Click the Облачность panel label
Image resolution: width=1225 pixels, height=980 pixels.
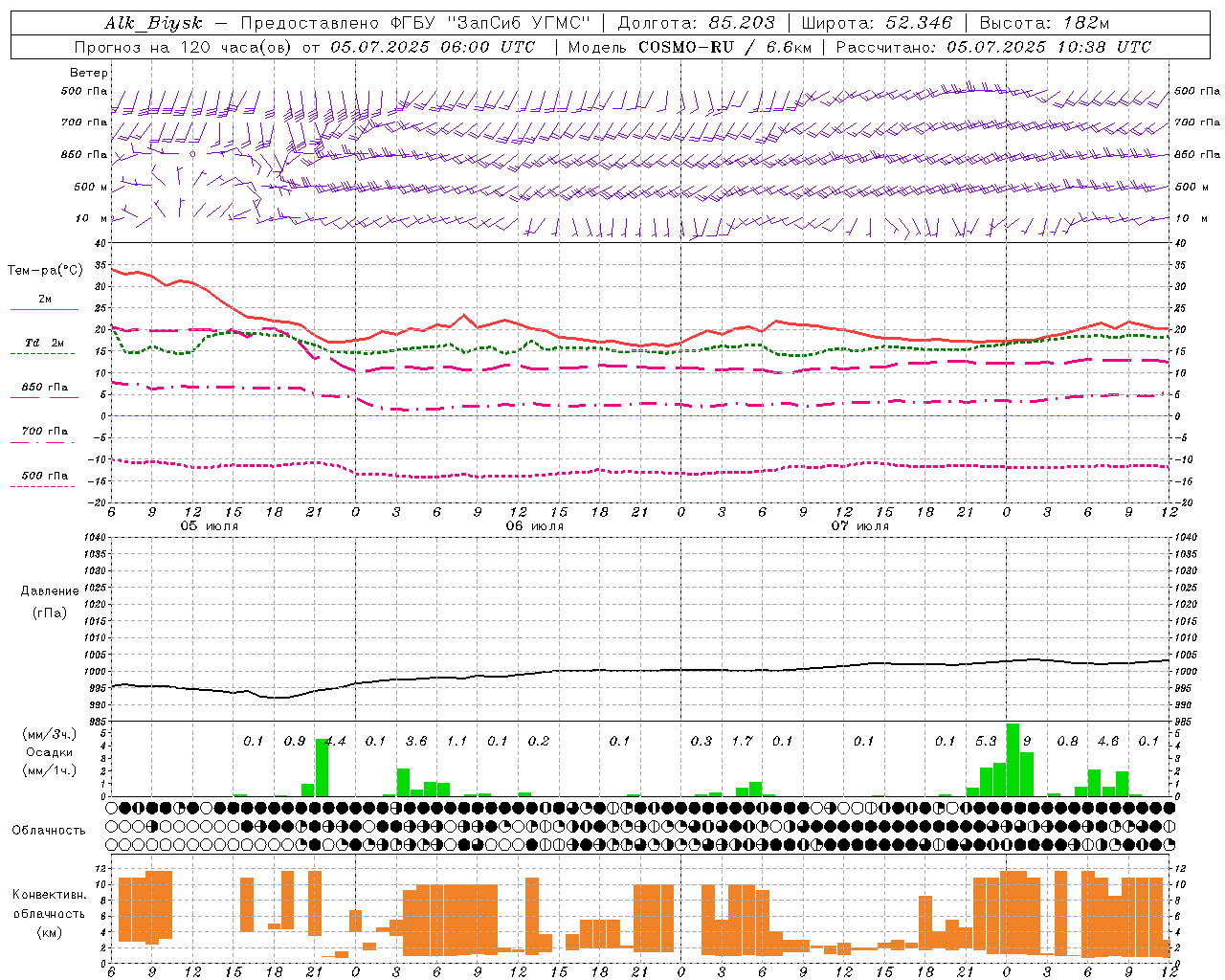point(50,830)
